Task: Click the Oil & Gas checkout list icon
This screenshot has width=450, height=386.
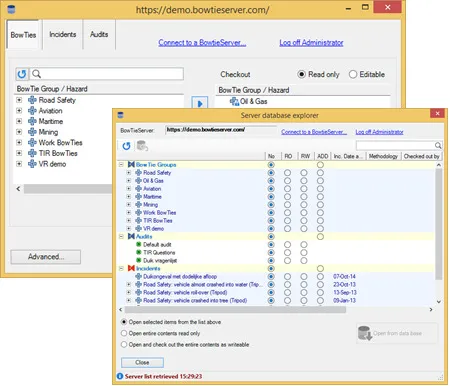Action: tap(234, 101)
